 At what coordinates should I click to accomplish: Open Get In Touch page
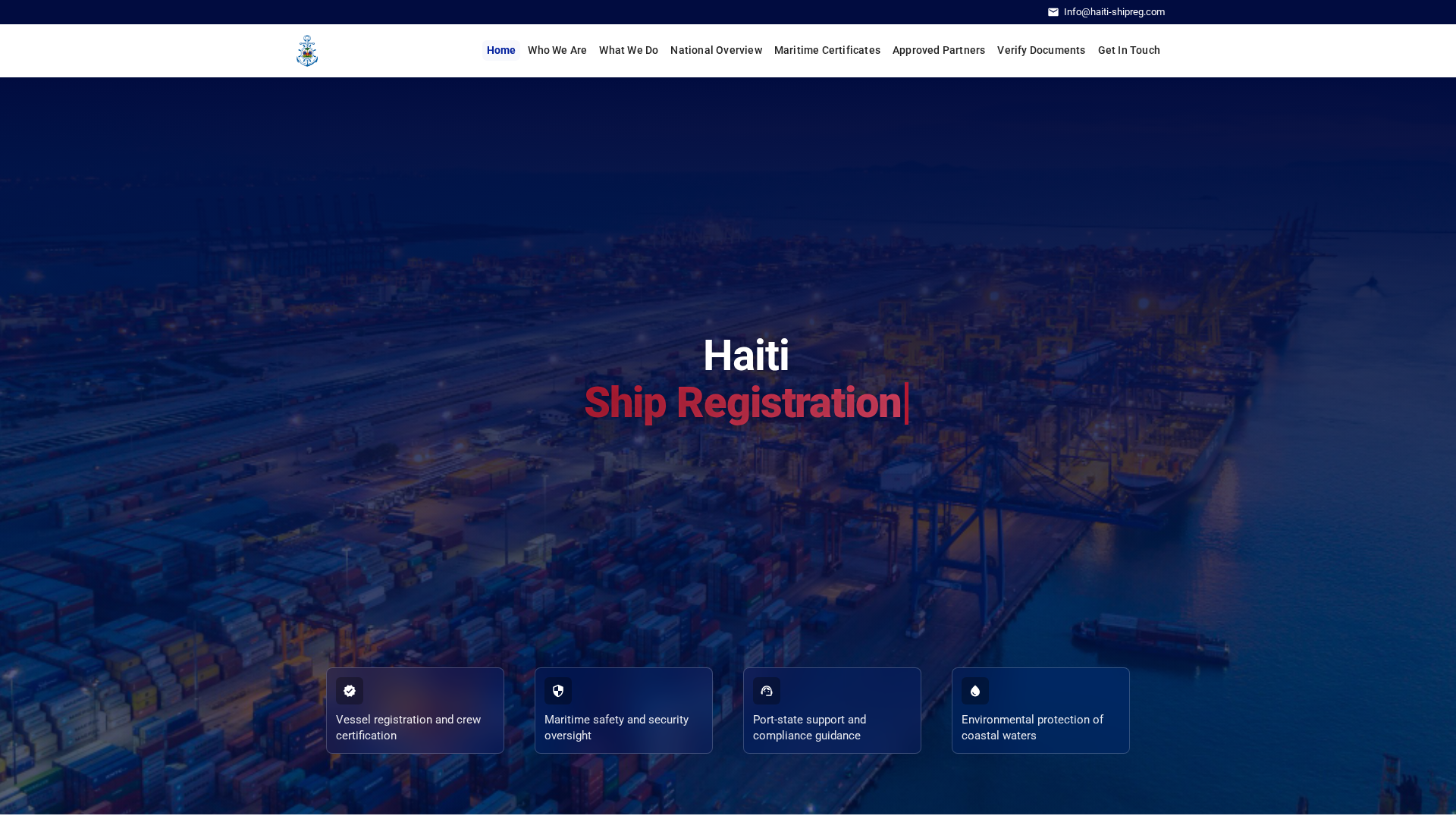(1129, 50)
